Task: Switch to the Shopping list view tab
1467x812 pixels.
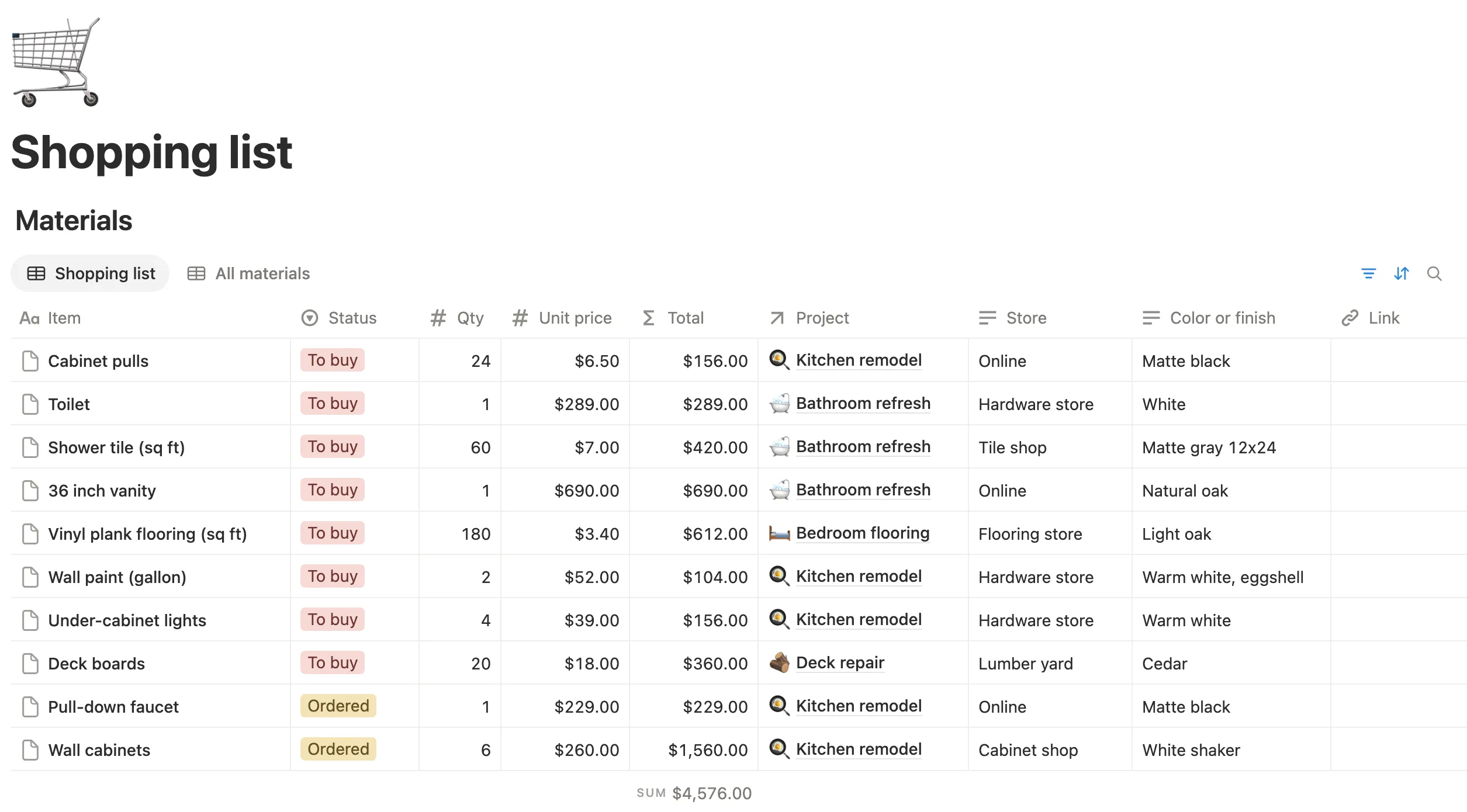Action: [x=90, y=273]
